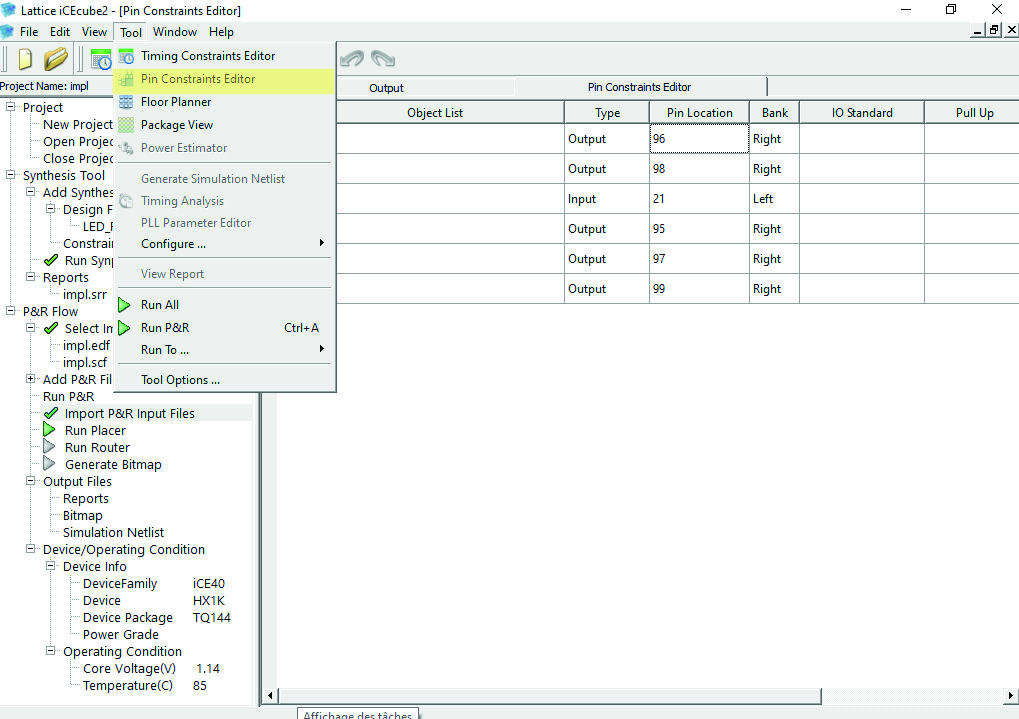The image size is (1019, 719).
Task: Click the Open Project folder toolbar icon
Action: pos(56,59)
